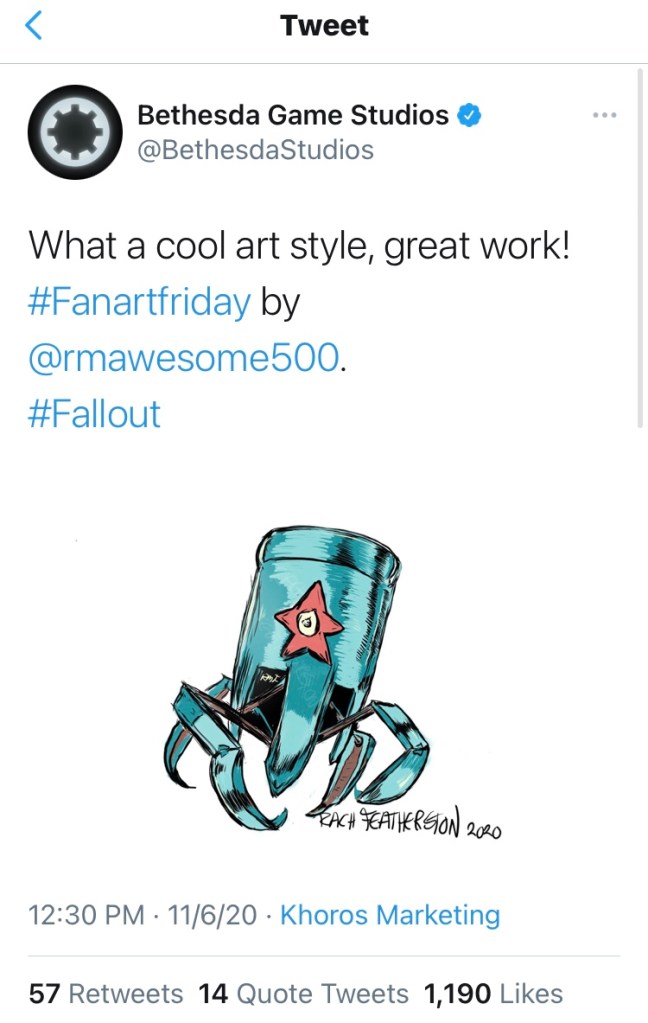Tap the 12:30 PM timestamp

coord(86,915)
